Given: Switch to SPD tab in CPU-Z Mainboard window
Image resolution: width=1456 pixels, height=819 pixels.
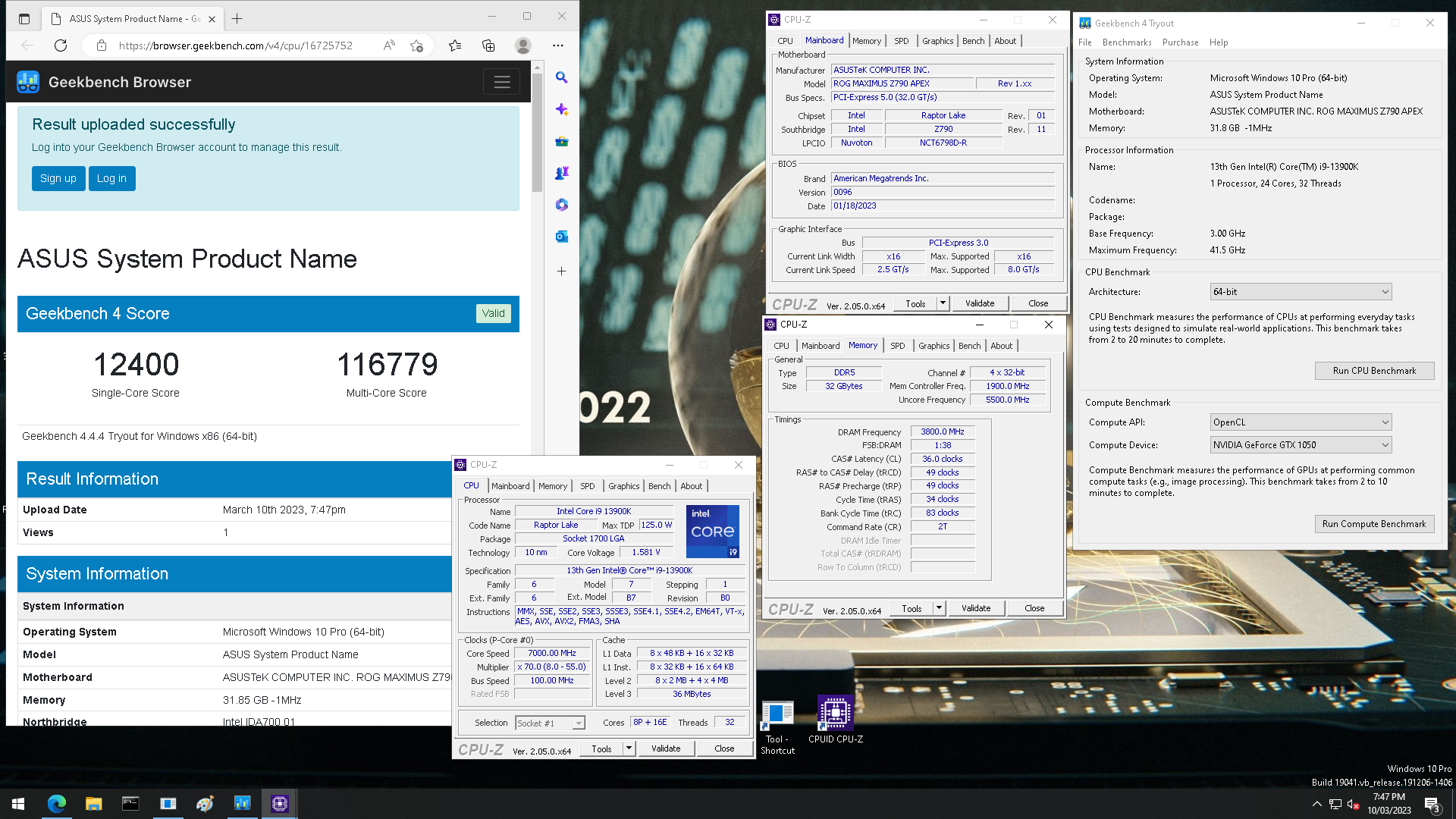Looking at the screenshot, I should point(901,41).
